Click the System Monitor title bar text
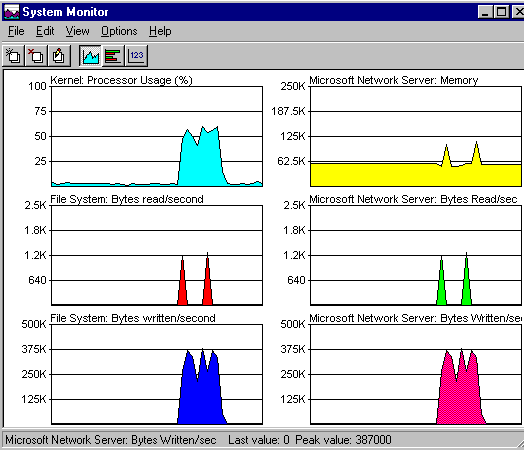The height and width of the screenshot is (450, 524). click(66, 12)
